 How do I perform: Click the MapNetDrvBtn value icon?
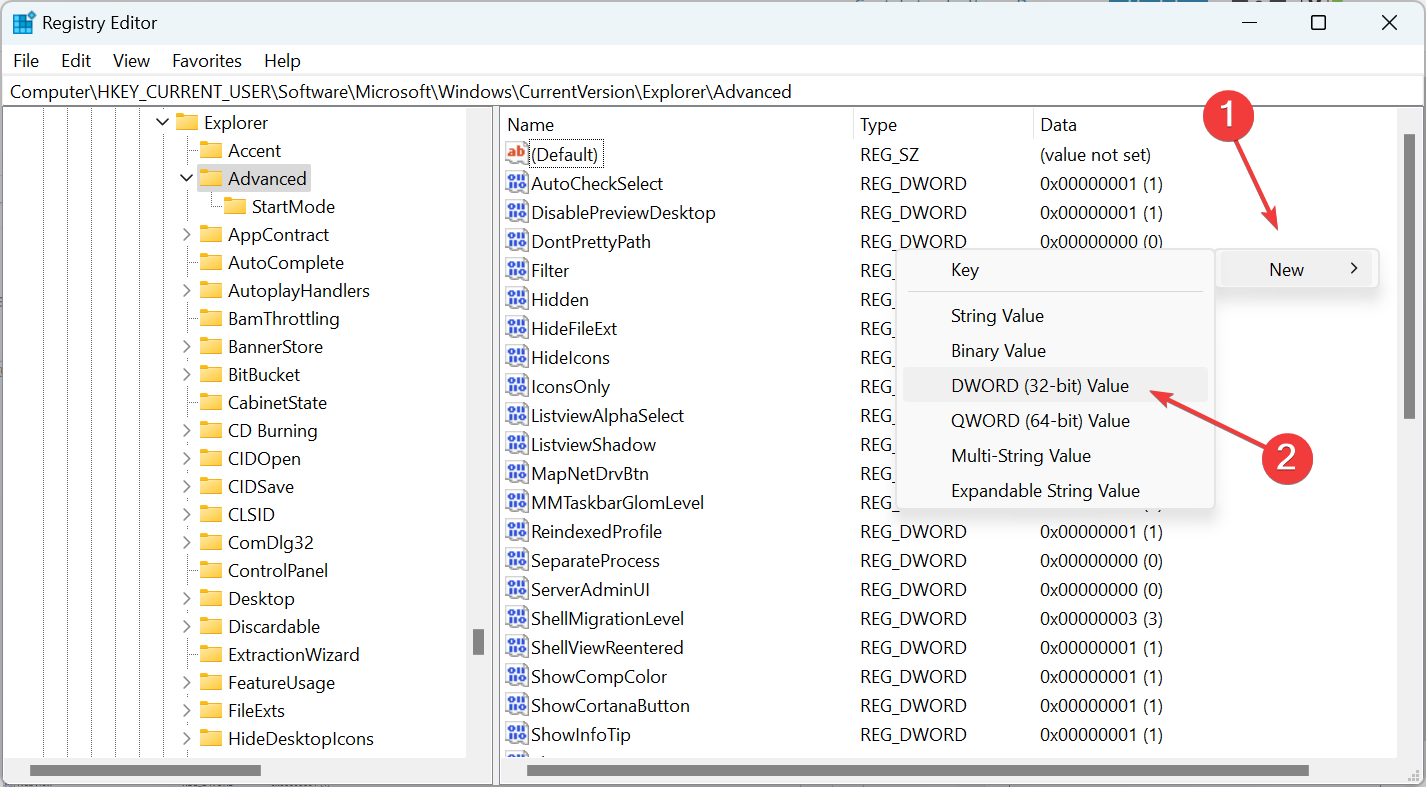pyautogui.click(x=517, y=473)
